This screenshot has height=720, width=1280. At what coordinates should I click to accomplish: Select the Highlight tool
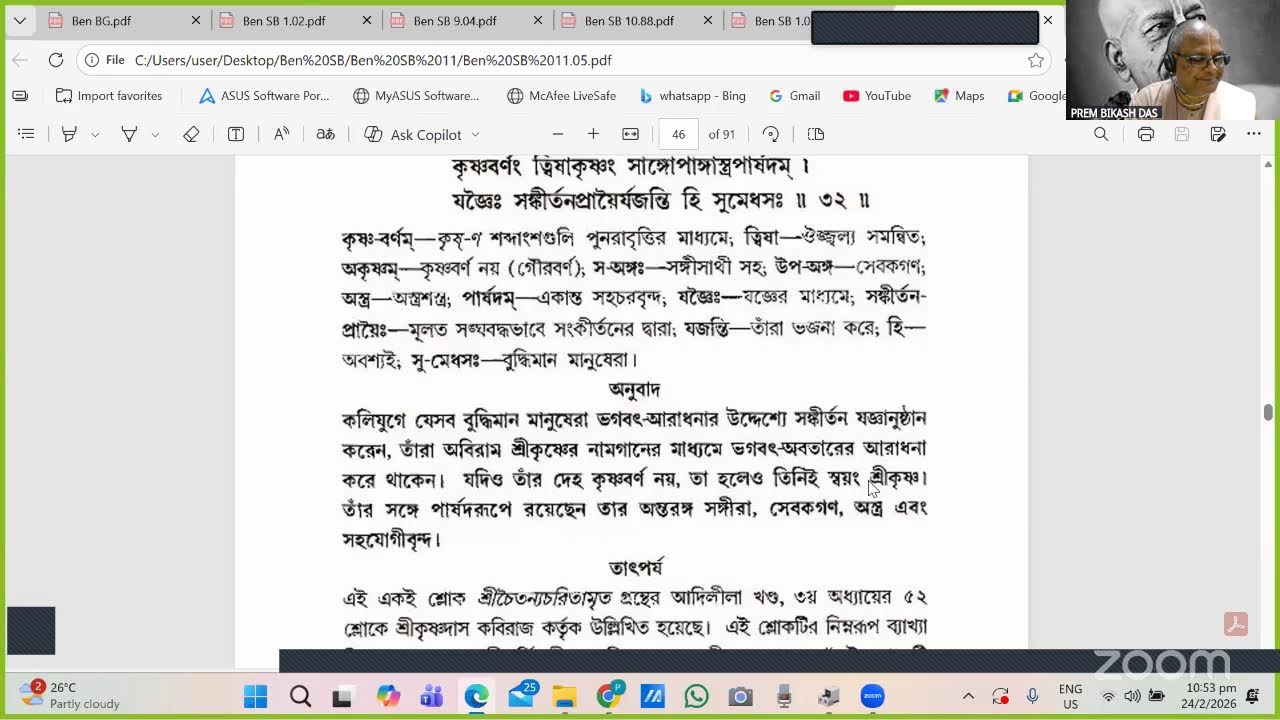point(69,134)
